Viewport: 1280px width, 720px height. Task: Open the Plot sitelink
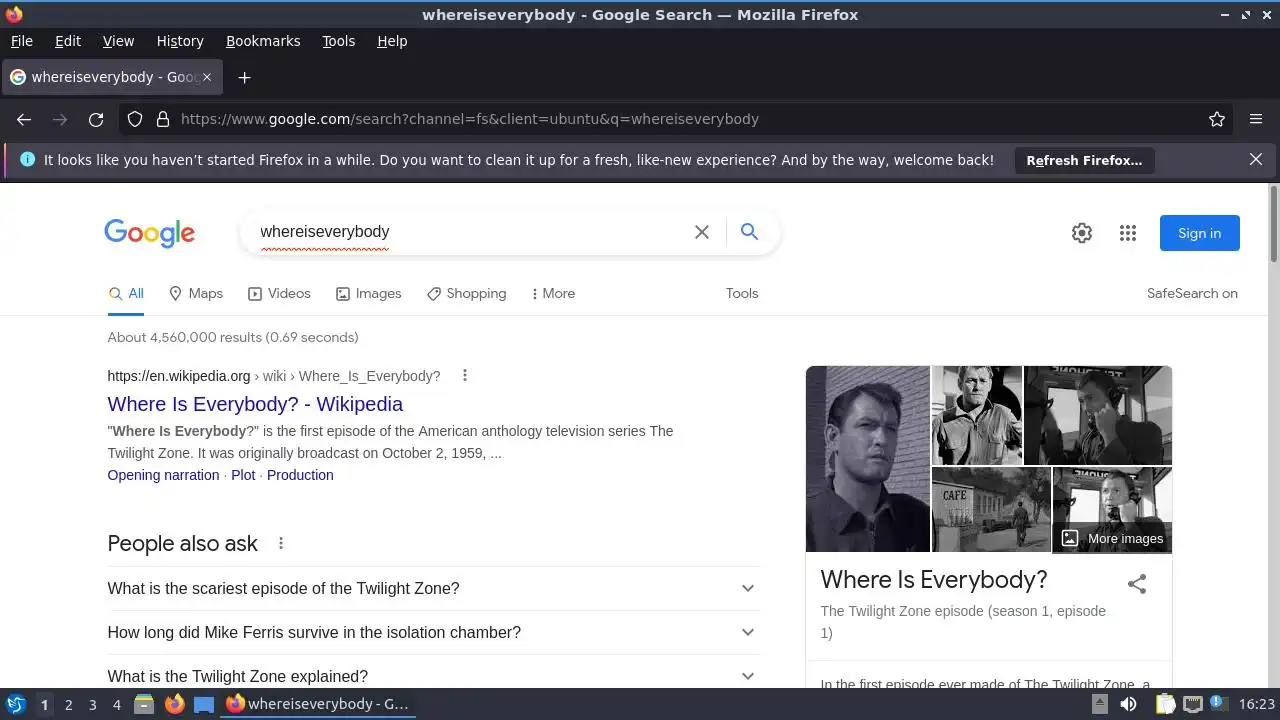(243, 475)
